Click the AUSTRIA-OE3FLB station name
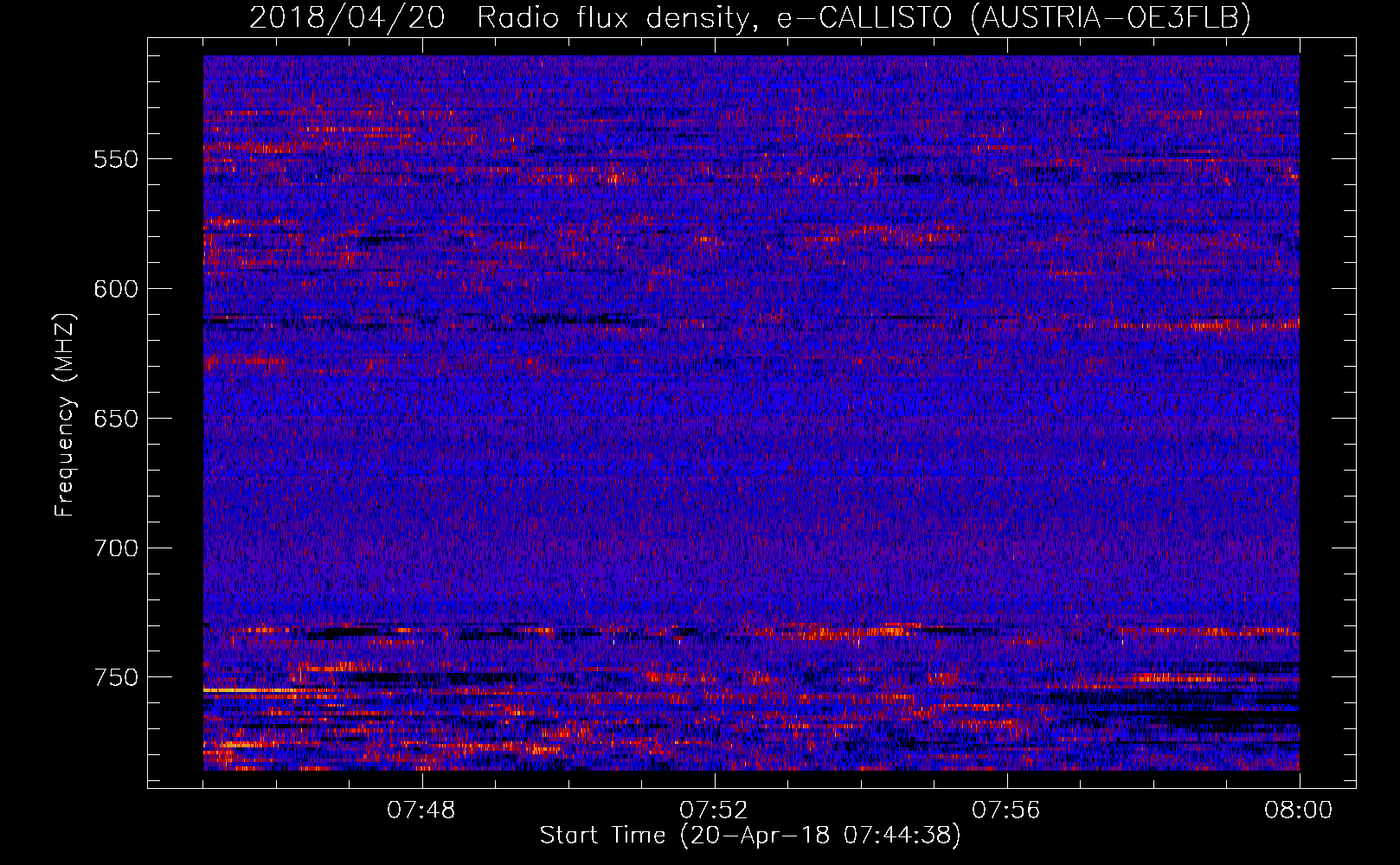The height and width of the screenshot is (865, 1400). click(1111, 17)
